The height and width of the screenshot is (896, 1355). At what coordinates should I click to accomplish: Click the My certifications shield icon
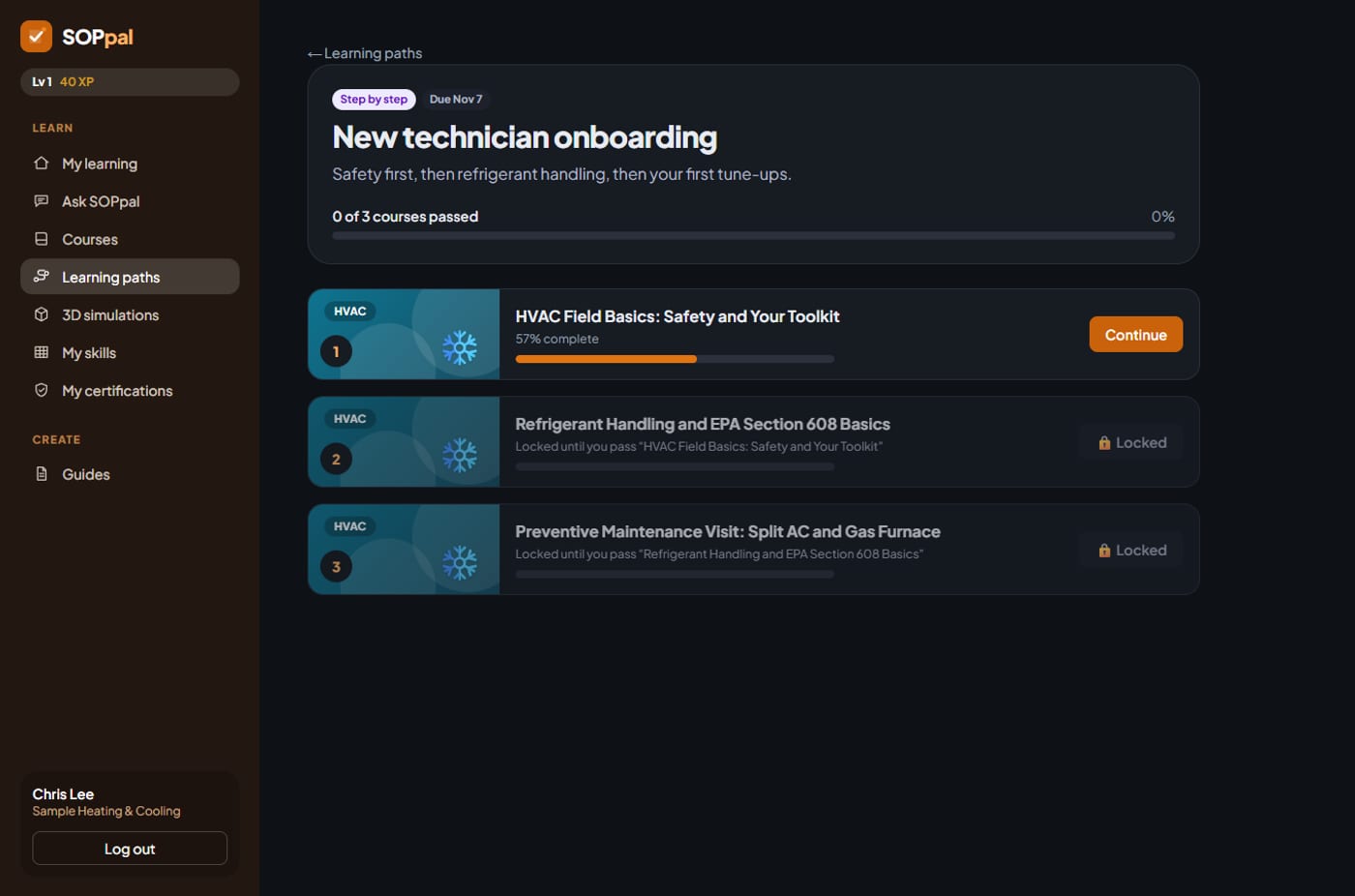coord(41,390)
